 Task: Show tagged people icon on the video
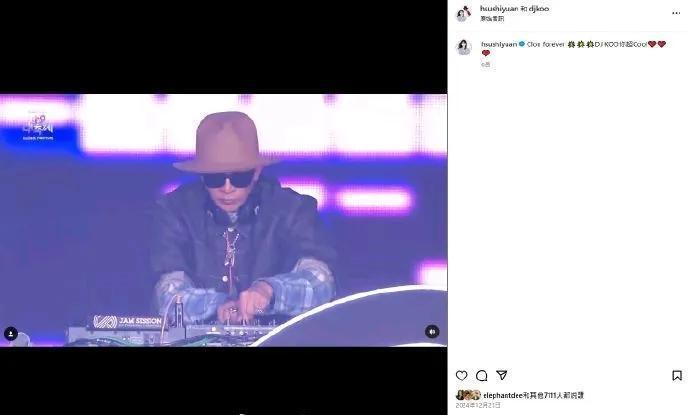point(11,334)
